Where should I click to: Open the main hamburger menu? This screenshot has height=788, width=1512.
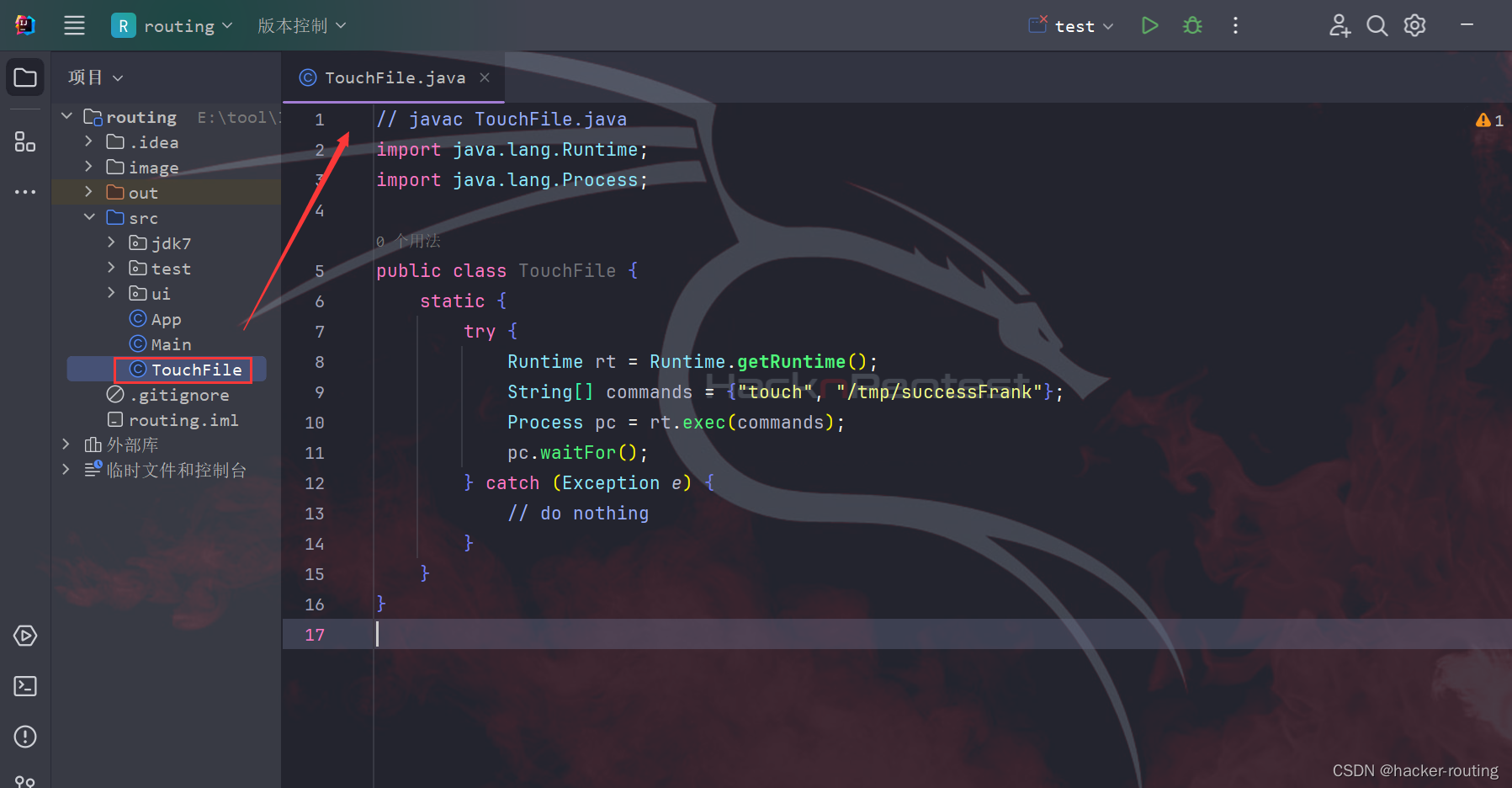74,25
